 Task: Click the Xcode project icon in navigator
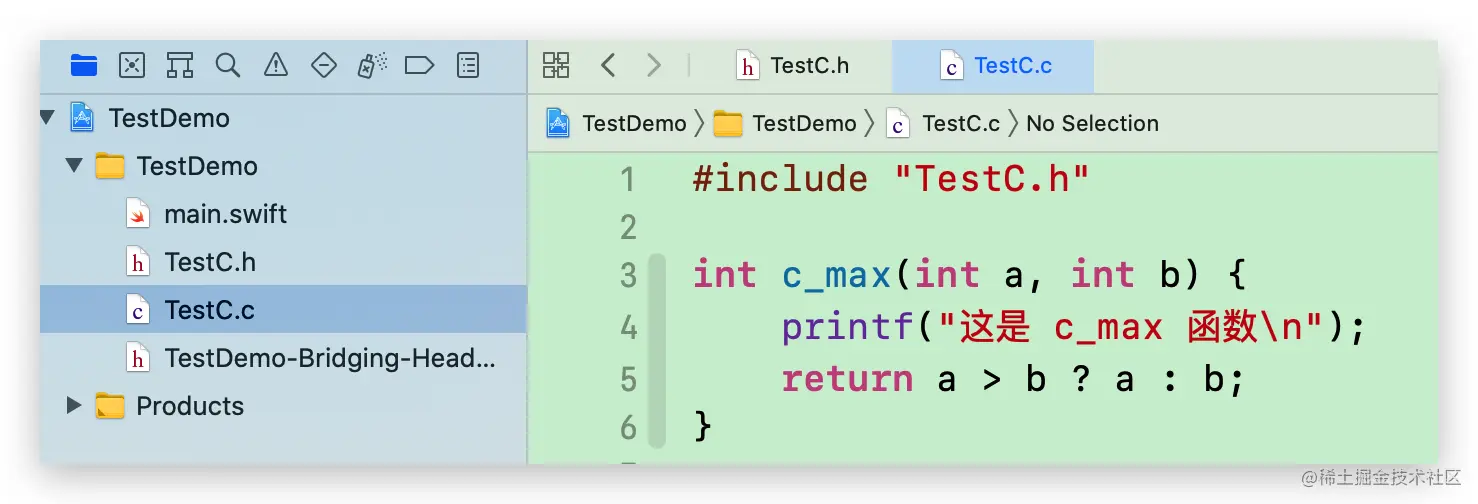[x=82, y=118]
